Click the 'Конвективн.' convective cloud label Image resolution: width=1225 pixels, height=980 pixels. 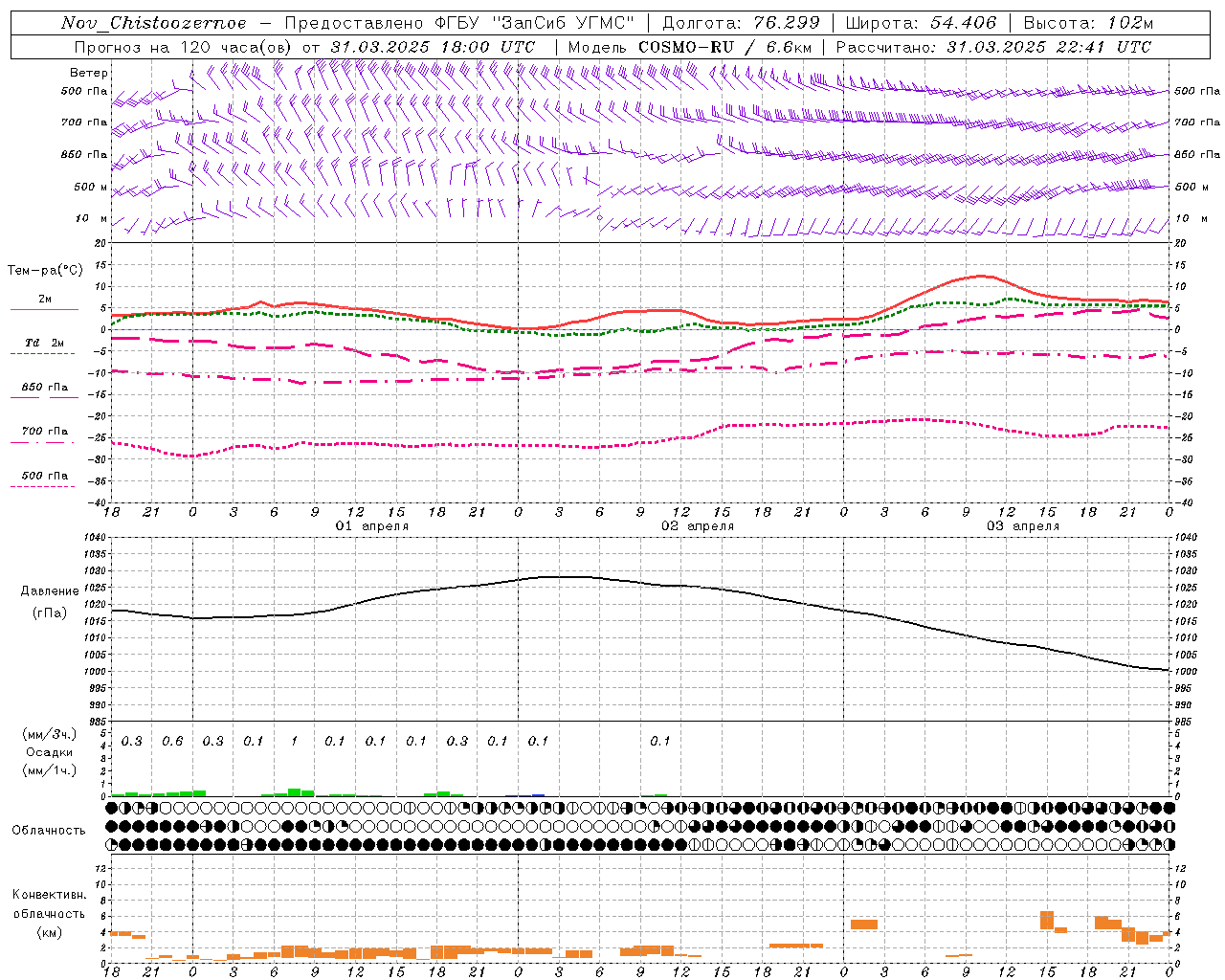[50, 895]
